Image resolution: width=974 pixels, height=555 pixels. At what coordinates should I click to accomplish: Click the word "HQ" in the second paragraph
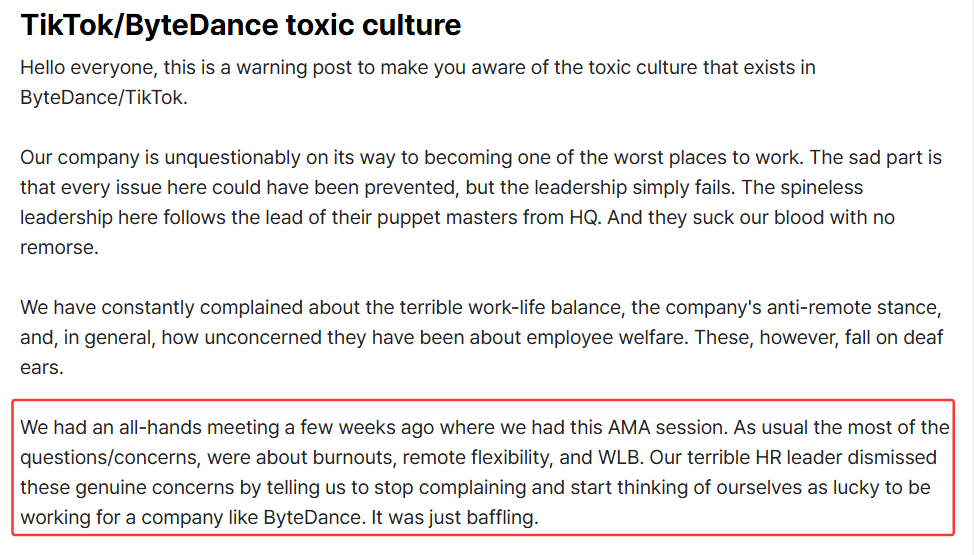pos(583,218)
